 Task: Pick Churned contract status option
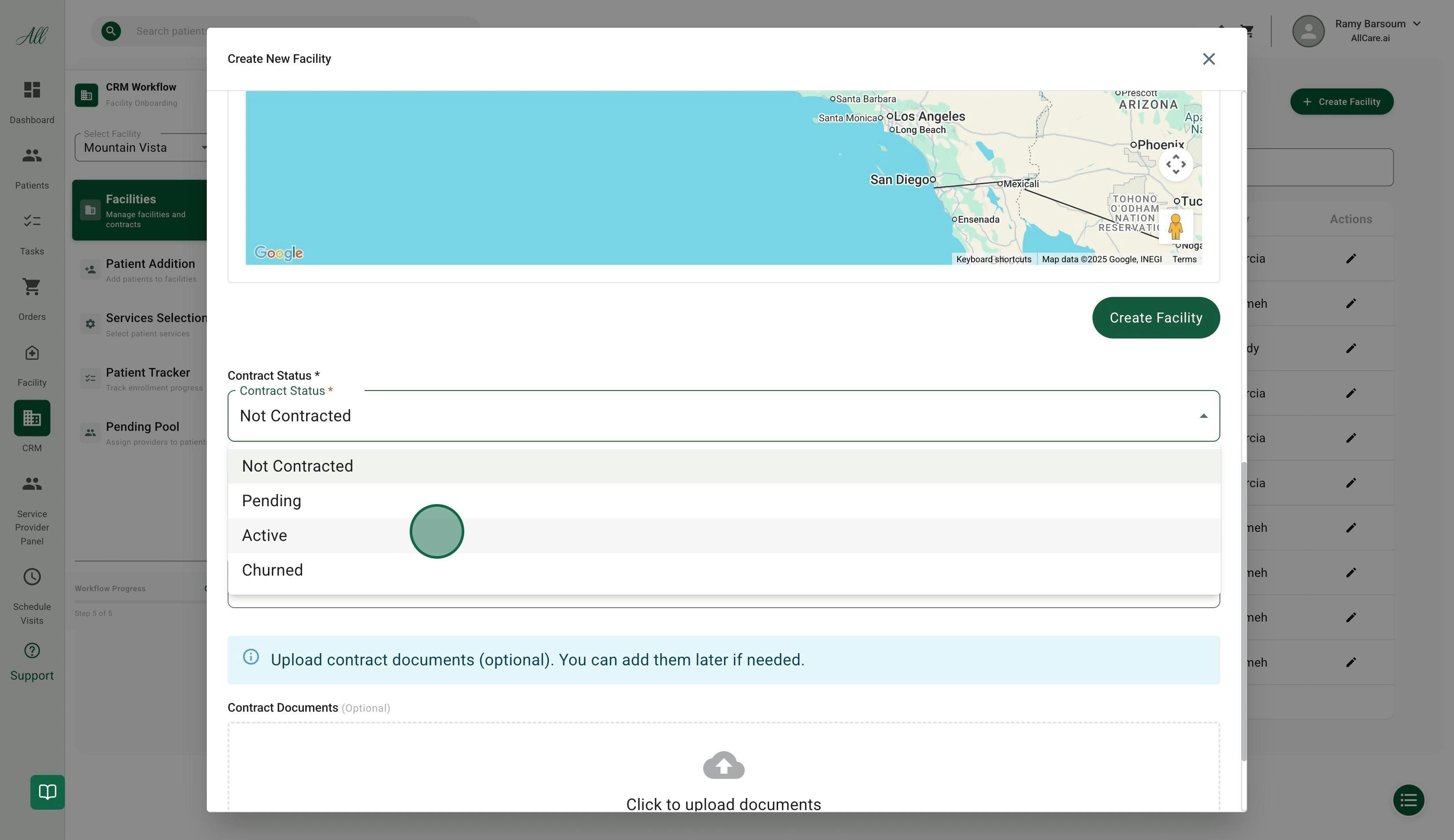(x=272, y=570)
